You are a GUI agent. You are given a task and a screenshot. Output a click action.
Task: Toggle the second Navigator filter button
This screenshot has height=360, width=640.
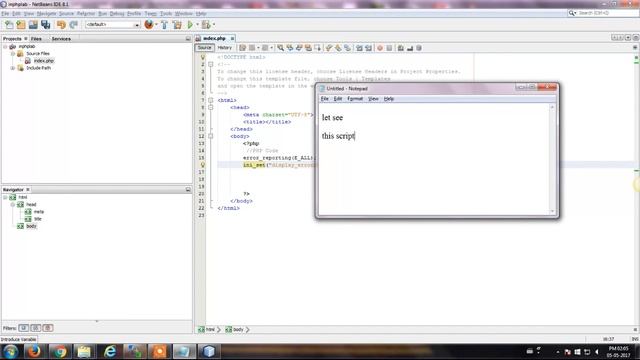click(36, 328)
